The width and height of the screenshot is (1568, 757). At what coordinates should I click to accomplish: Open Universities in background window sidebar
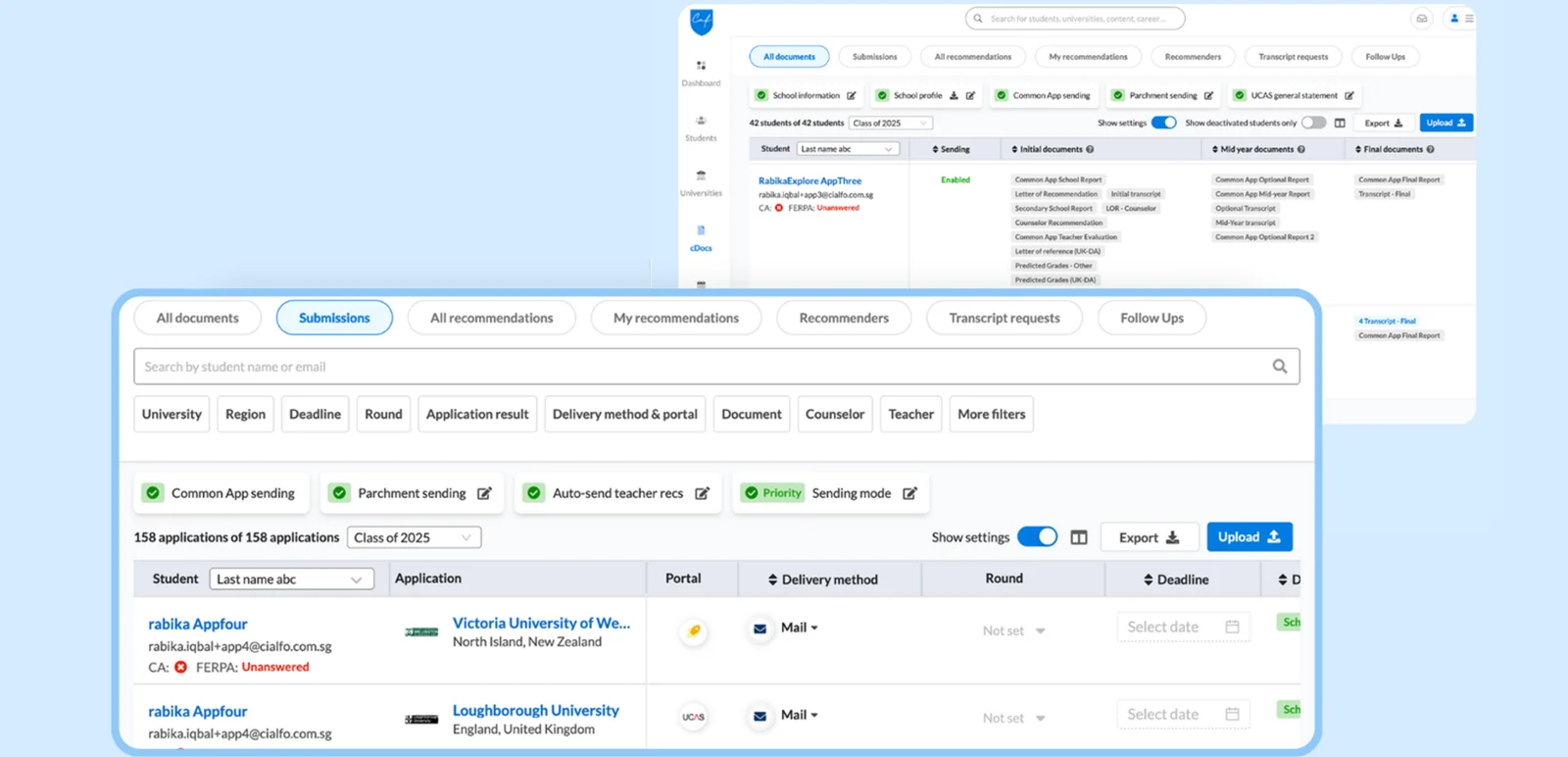[701, 183]
